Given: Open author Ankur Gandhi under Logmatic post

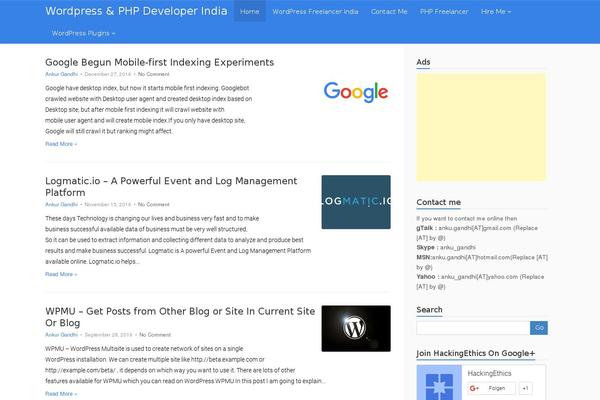Looking at the screenshot, I should click(x=61, y=204).
